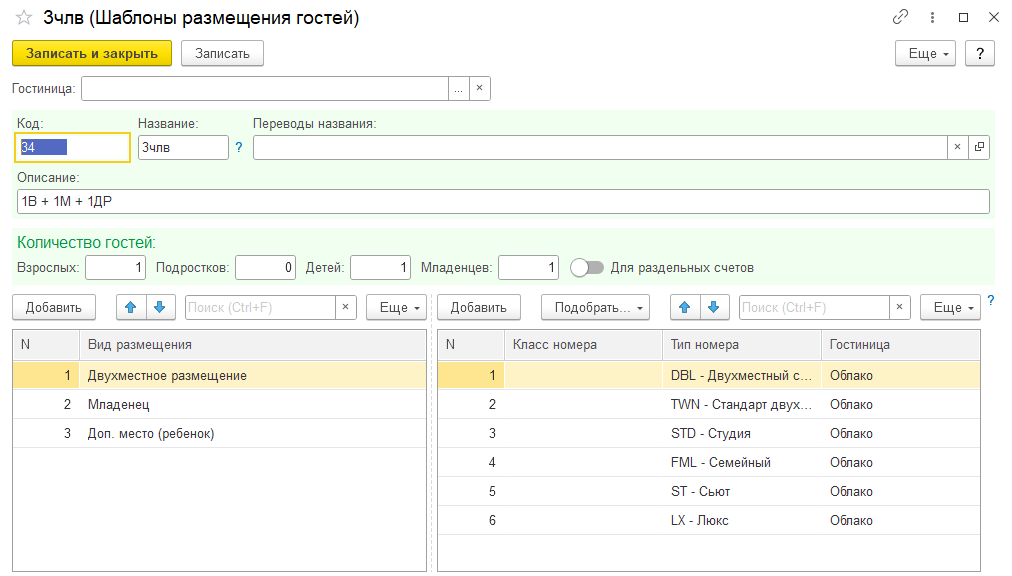
Task: Copy link to this form via chain icon
Action: [x=900, y=18]
